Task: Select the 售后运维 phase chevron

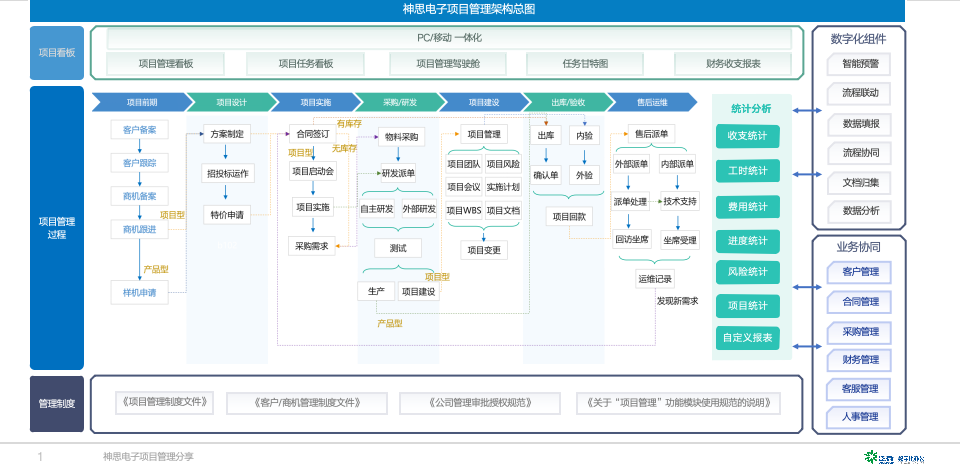Action: (652, 102)
